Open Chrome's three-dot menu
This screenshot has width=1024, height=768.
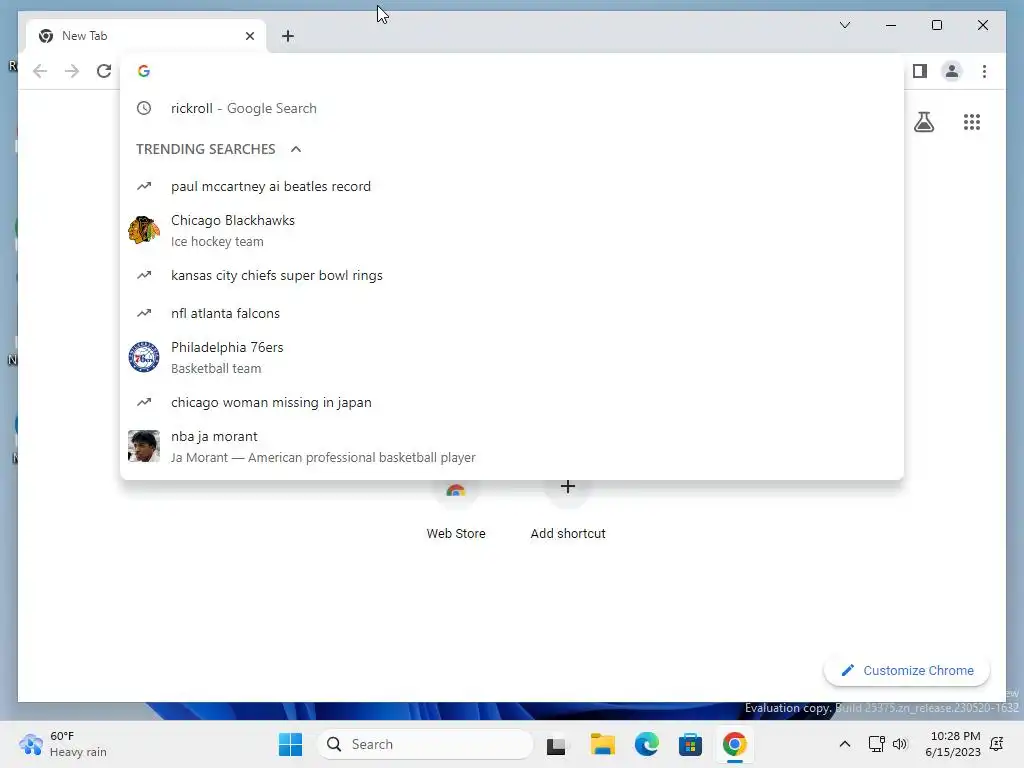[984, 71]
